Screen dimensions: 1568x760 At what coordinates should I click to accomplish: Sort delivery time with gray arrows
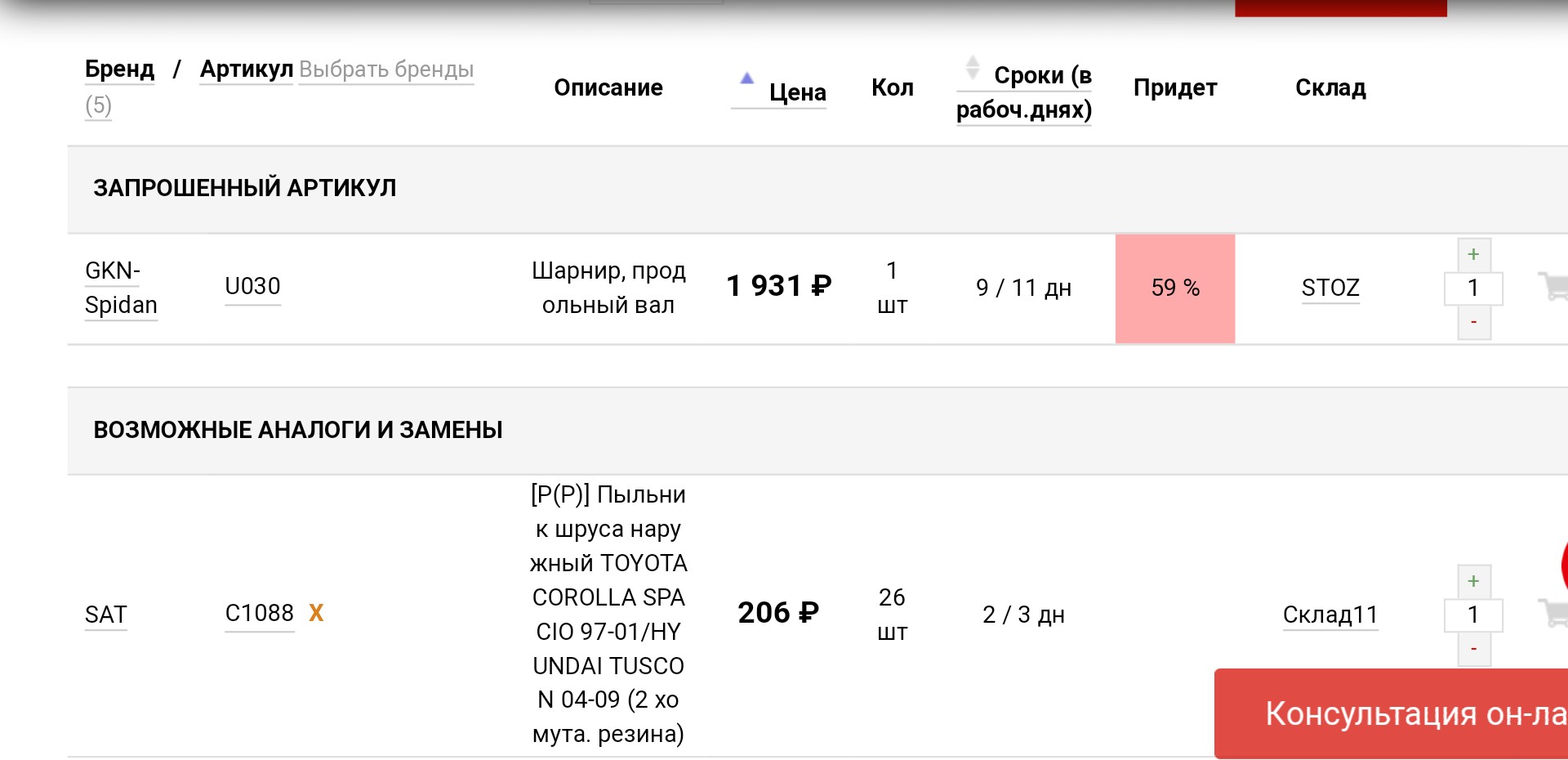pos(972,67)
